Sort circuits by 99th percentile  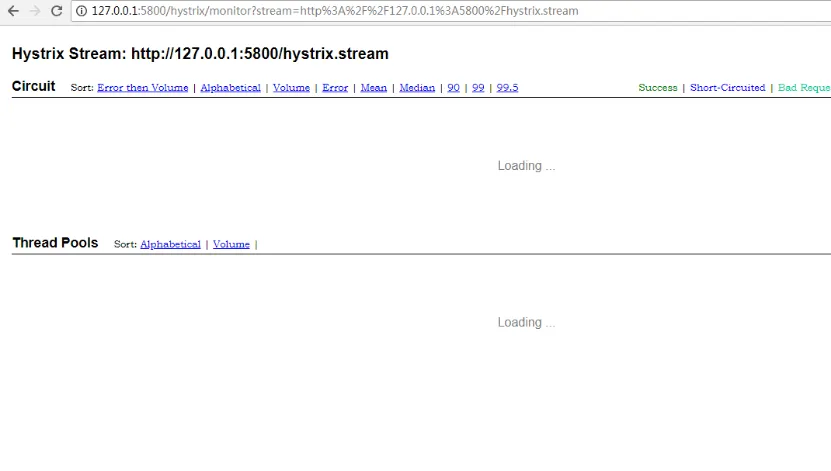(x=478, y=87)
